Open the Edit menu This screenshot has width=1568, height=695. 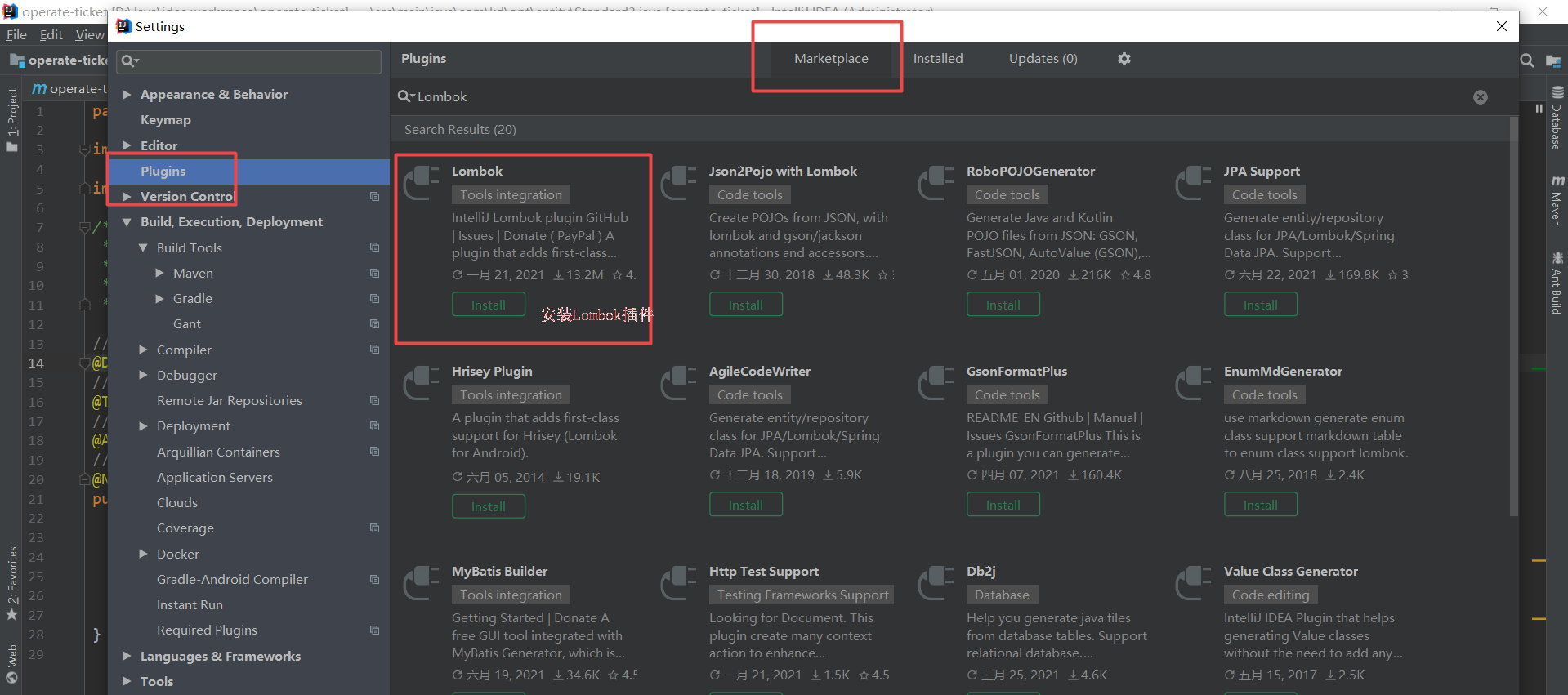point(51,34)
